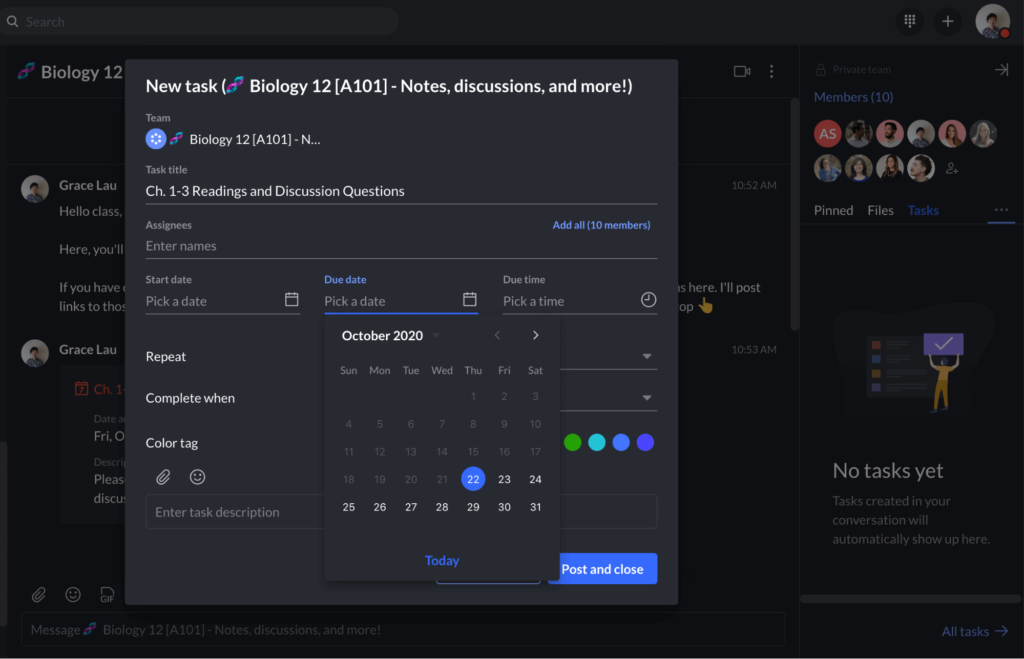Click Add all (10 members) link
1024x659 pixels.
click(601, 225)
